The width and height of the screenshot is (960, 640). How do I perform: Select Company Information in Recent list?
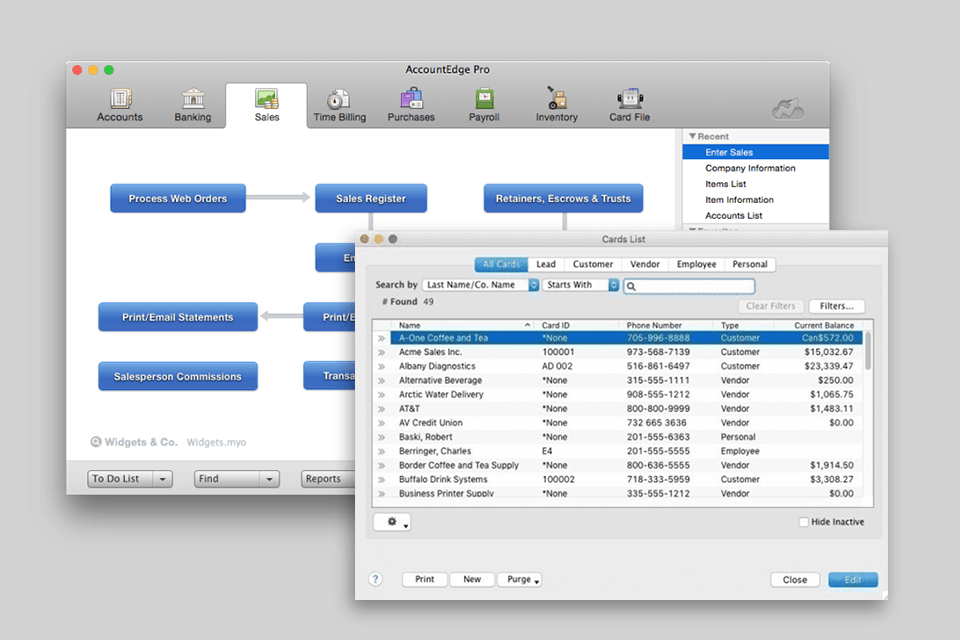click(756, 168)
